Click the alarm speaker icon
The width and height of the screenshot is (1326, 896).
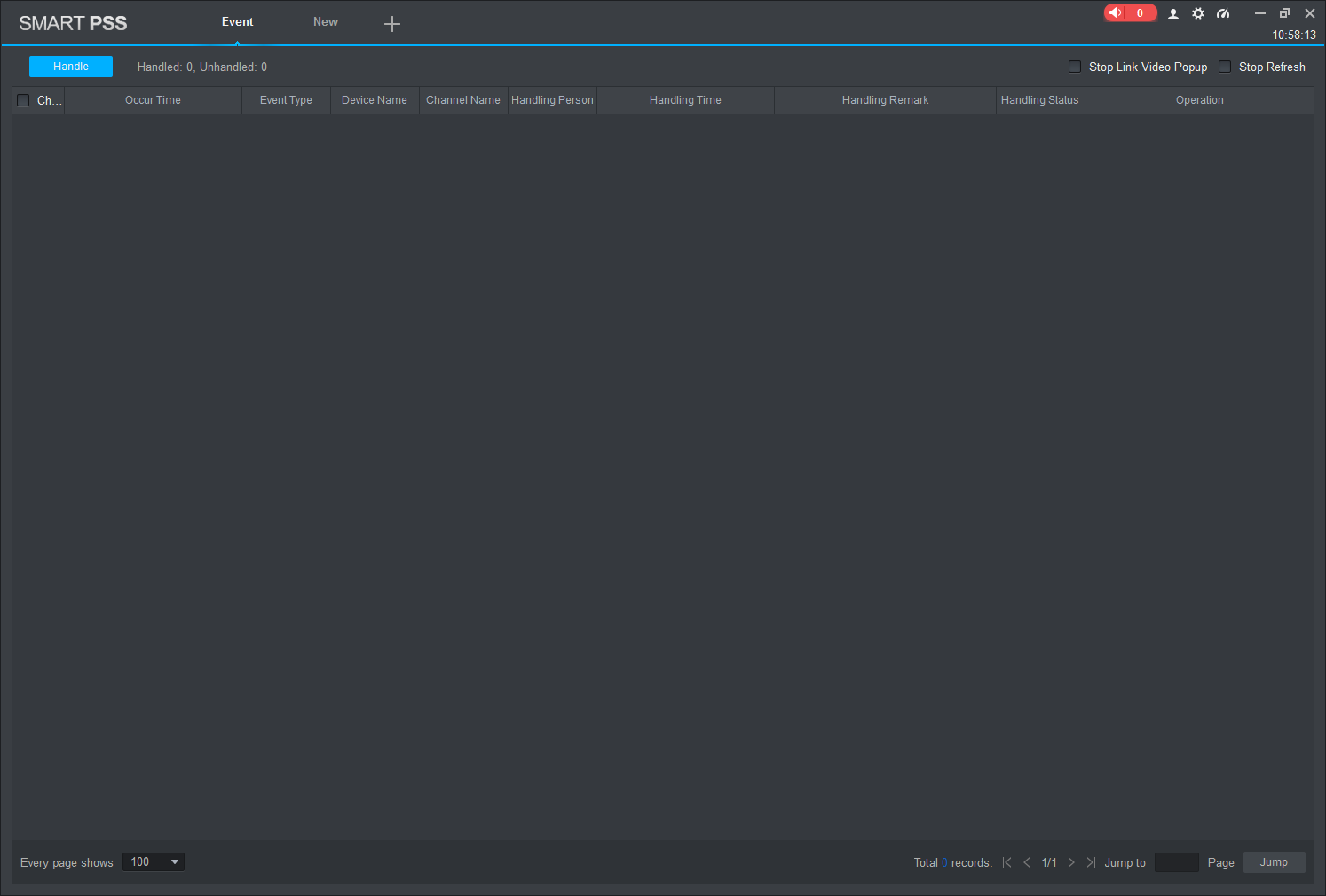click(1116, 12)
